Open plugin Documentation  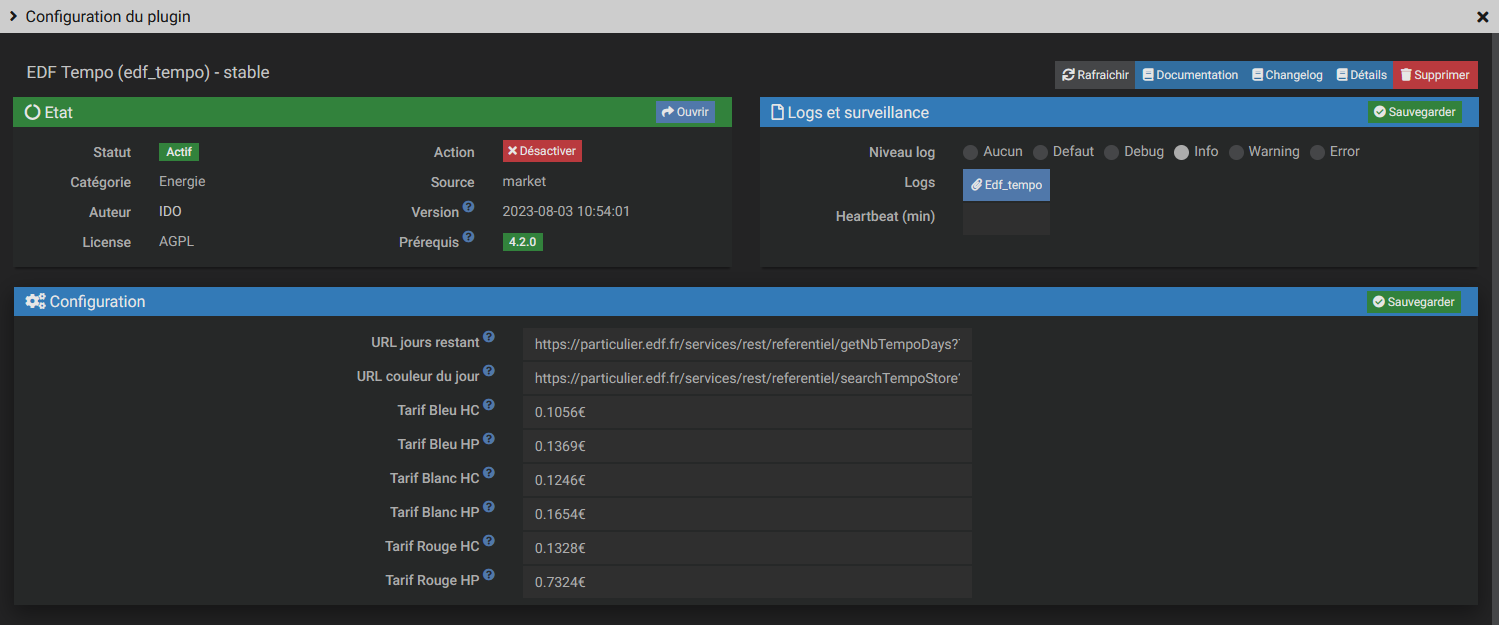[x=1190, y=75]
